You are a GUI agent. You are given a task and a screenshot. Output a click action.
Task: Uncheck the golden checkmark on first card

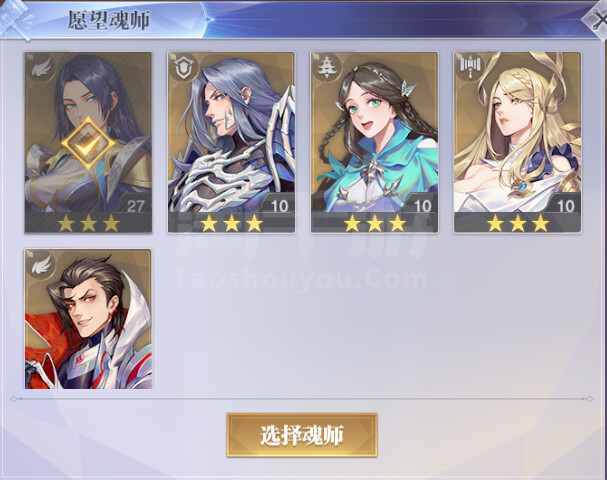tap(88, 144)
